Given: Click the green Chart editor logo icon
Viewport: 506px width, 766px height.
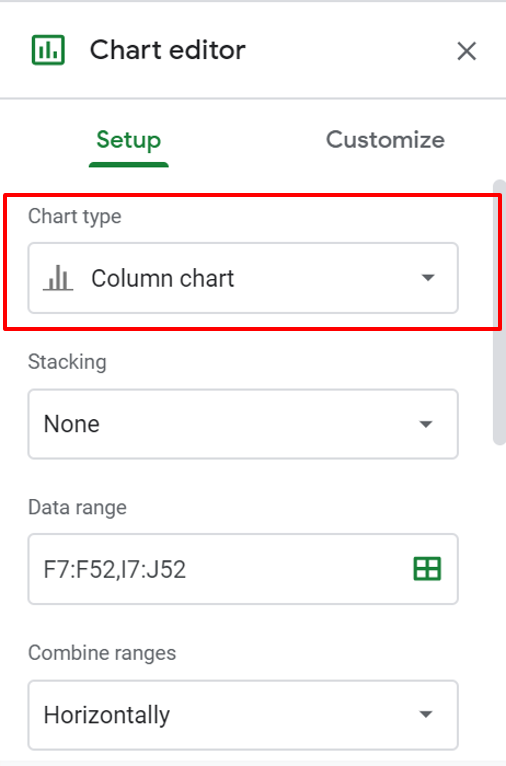Looking at the screenshot, I should 48,50.
